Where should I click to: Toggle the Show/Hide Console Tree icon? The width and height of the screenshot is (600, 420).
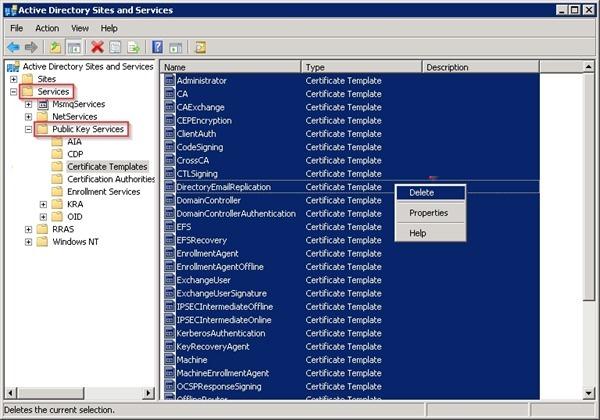tap(75, 47)
